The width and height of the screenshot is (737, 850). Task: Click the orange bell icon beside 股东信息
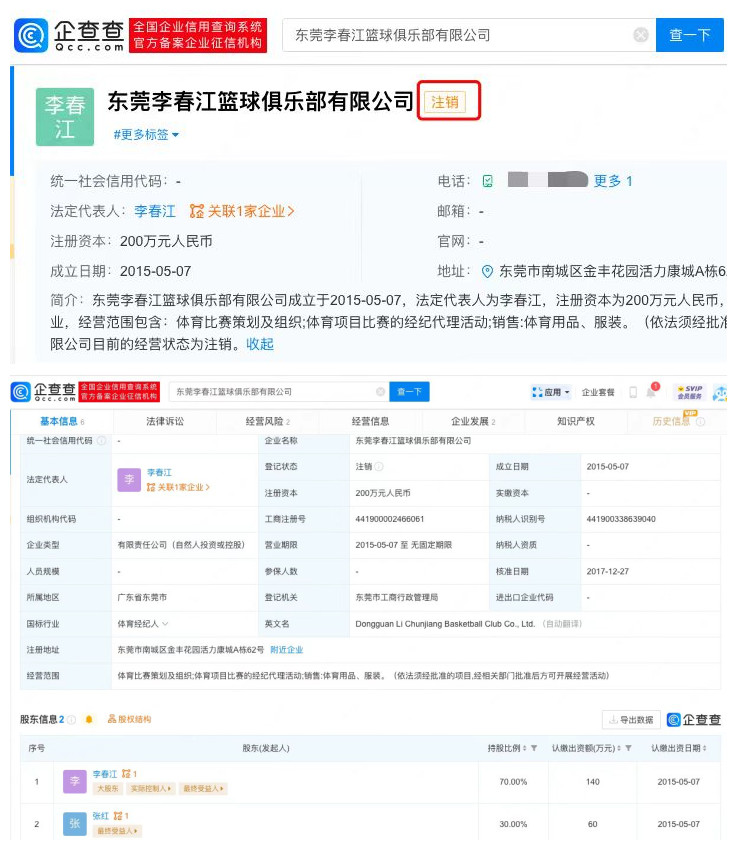point(89,719)
